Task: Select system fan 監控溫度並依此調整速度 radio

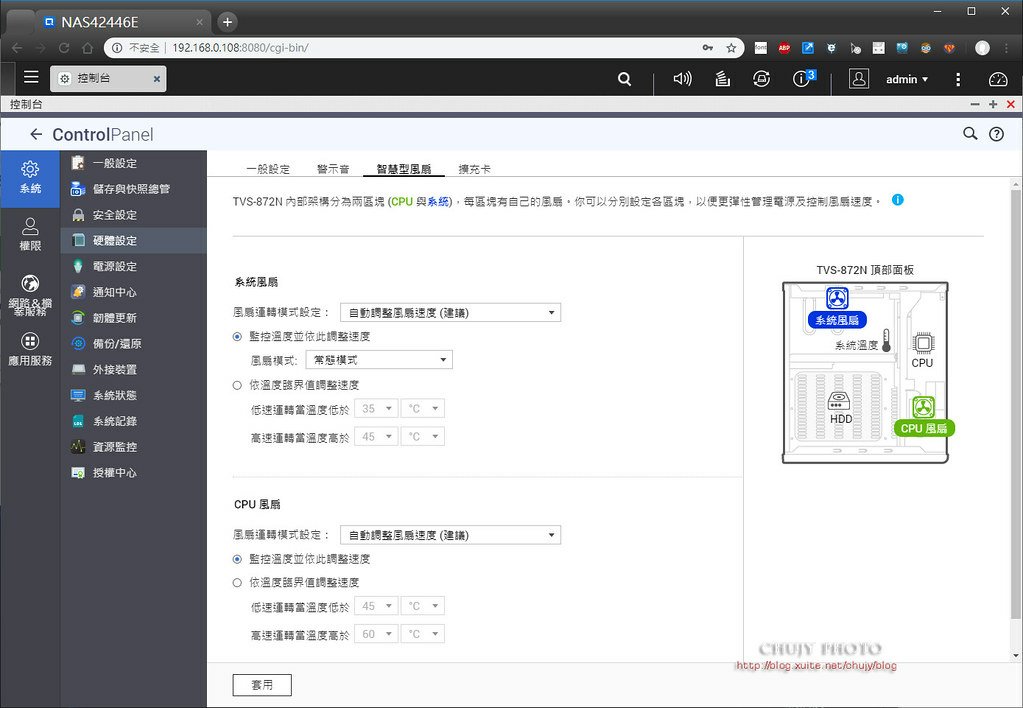Action: (x=237, y=337)
